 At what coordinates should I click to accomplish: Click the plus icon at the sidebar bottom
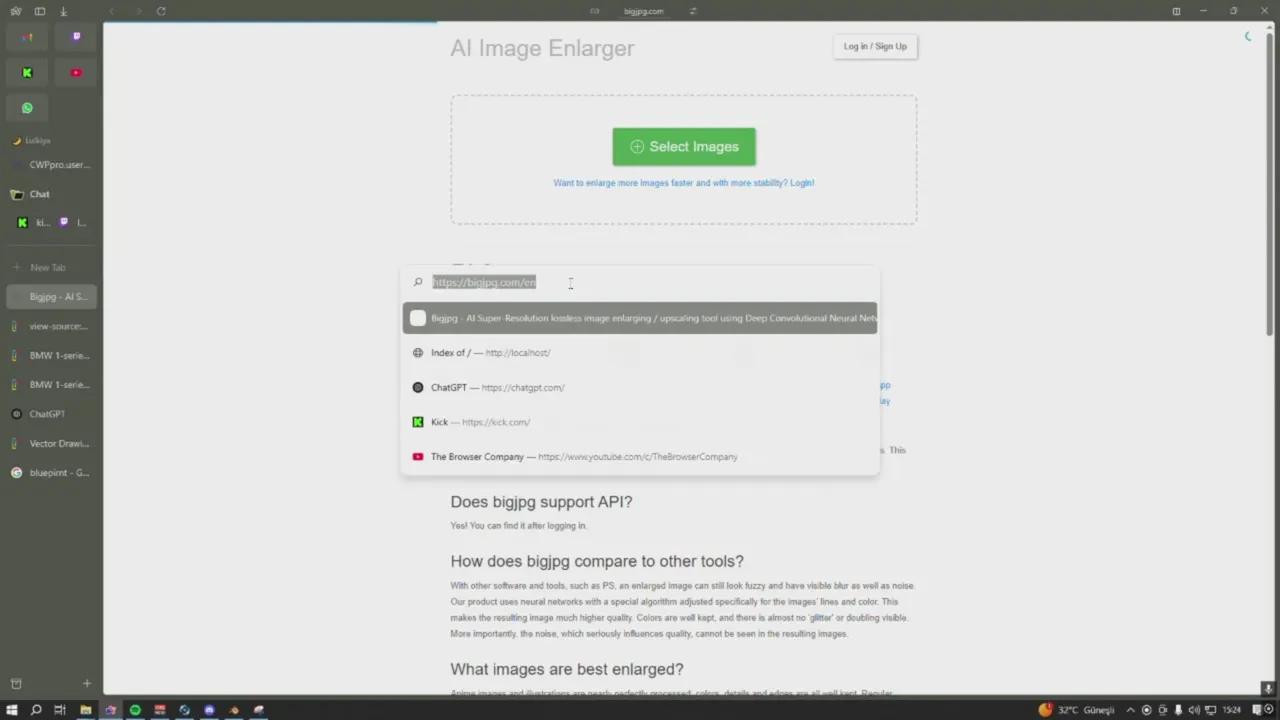click(x=87, y=683)
